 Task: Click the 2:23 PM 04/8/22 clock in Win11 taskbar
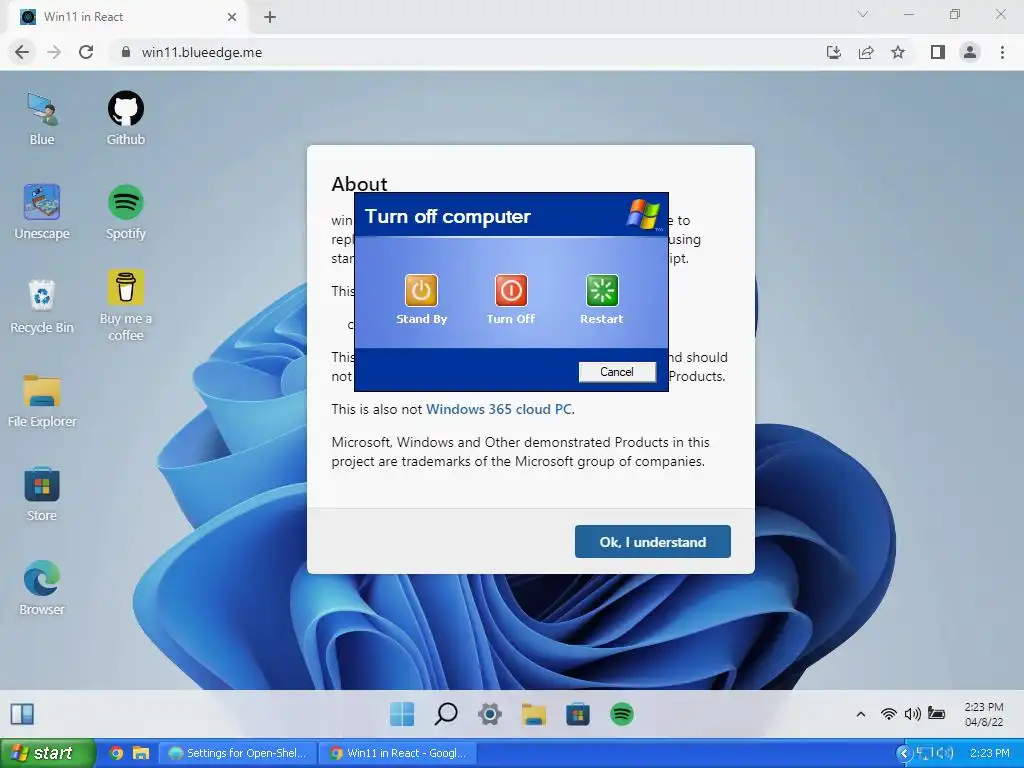click(x=984, y=714)
